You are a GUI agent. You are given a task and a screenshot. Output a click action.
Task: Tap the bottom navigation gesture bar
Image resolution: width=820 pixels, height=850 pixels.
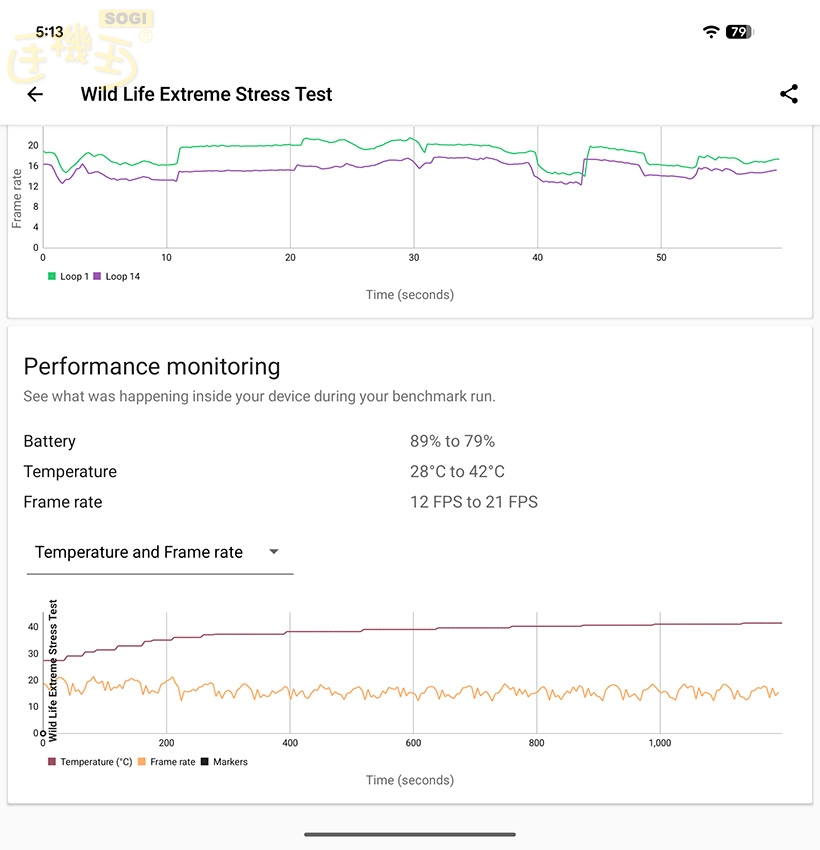click(x=410, y=834)
